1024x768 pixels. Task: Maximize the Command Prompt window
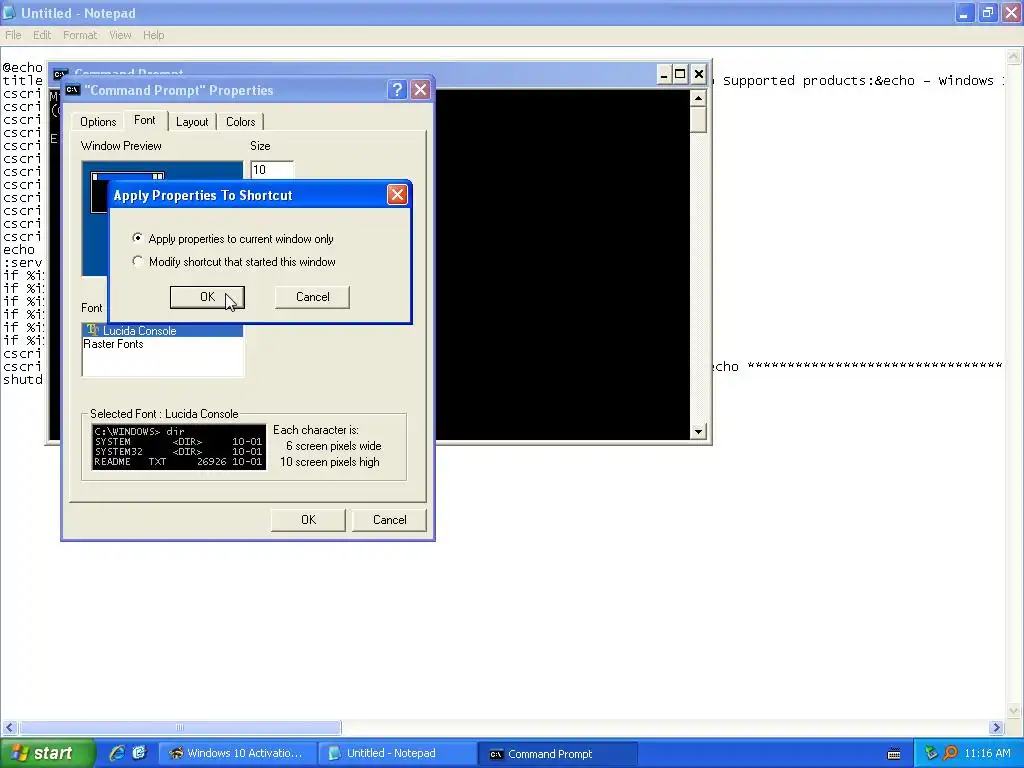pos(680,74)
